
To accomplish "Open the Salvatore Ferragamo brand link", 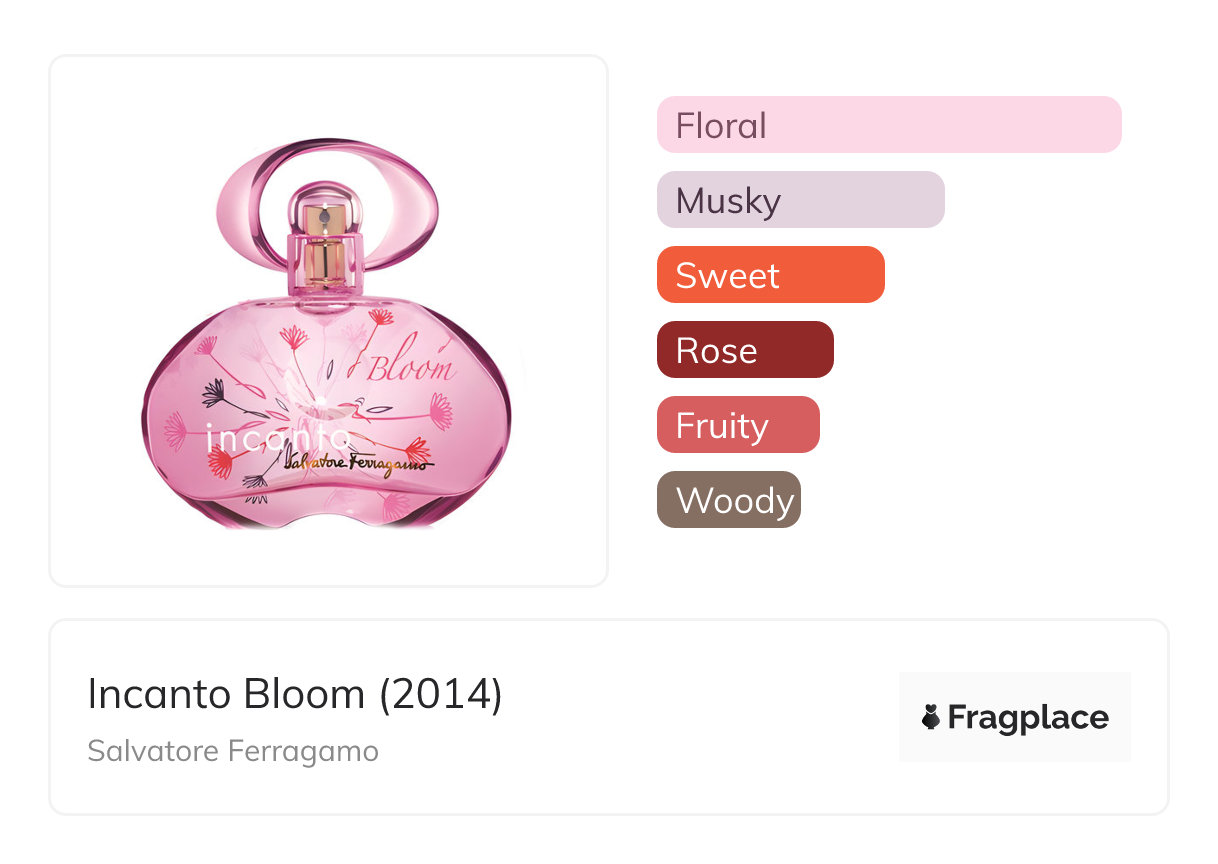I will pos(233,750).
